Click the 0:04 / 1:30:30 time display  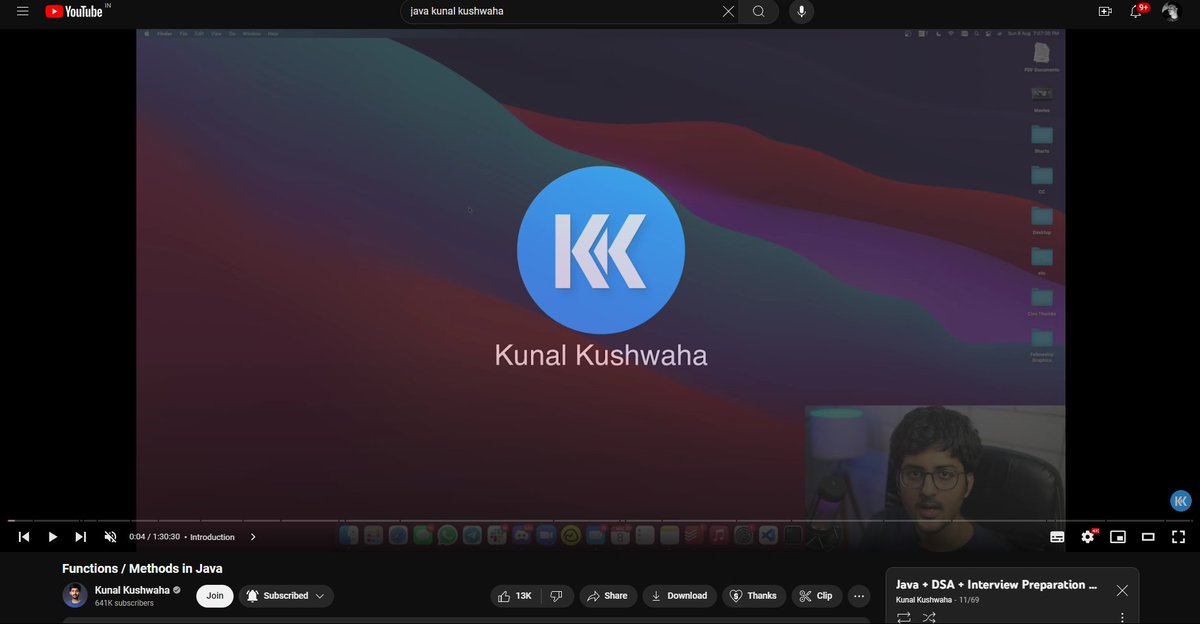point(154,537)
